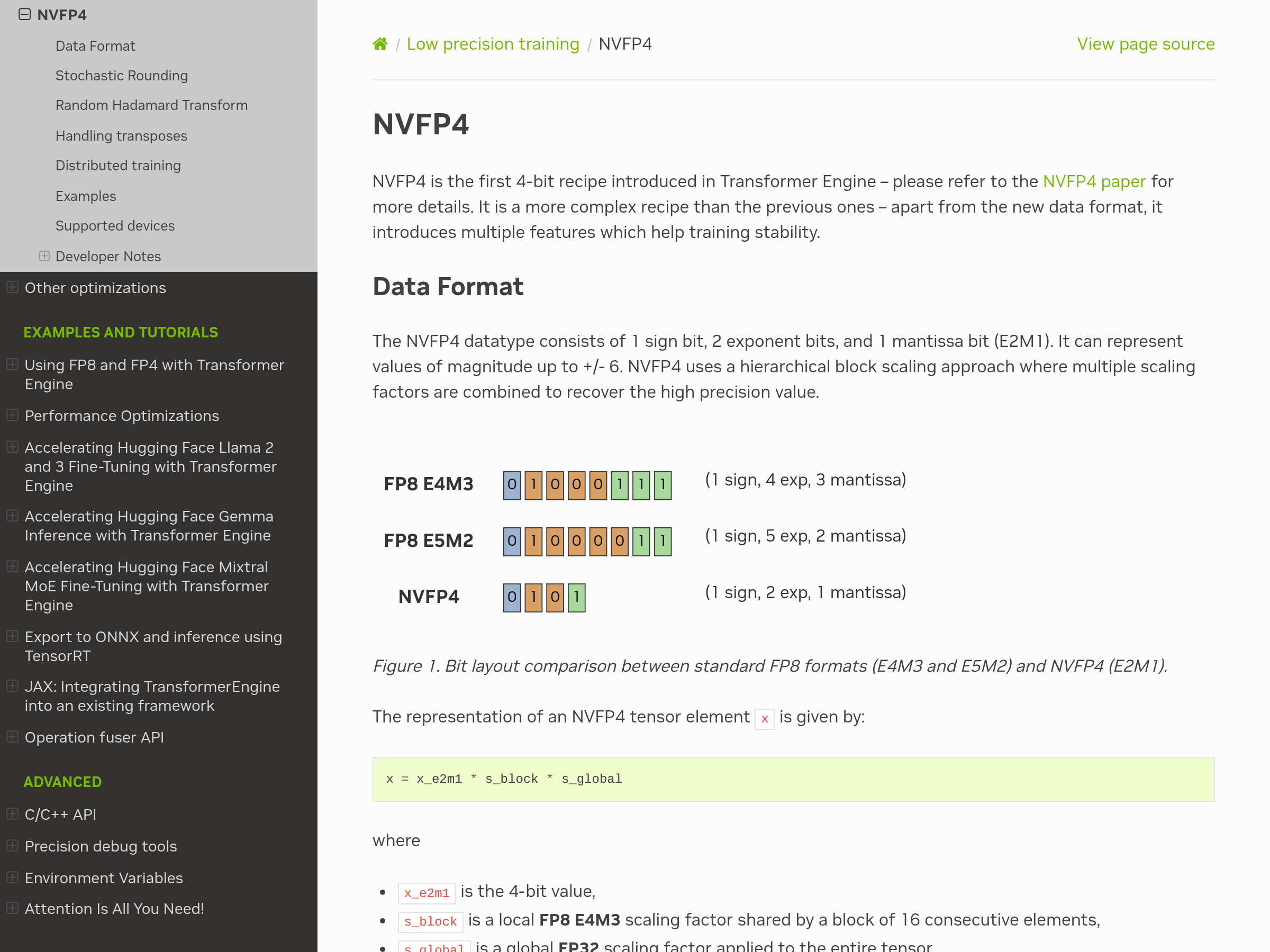Click EXAMPLES AND TUTORIALS caption
1270x952 pixels.
(121, 332)
